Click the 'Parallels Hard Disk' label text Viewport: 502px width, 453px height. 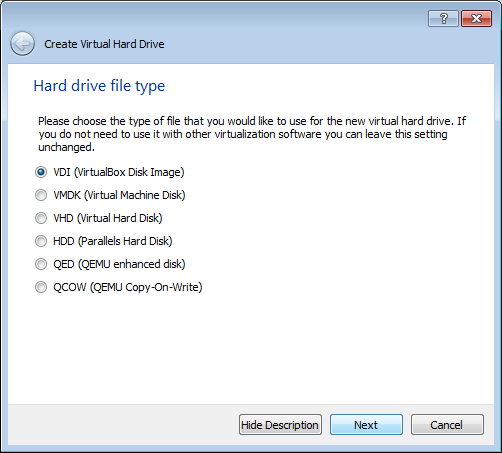click(125, 241)
